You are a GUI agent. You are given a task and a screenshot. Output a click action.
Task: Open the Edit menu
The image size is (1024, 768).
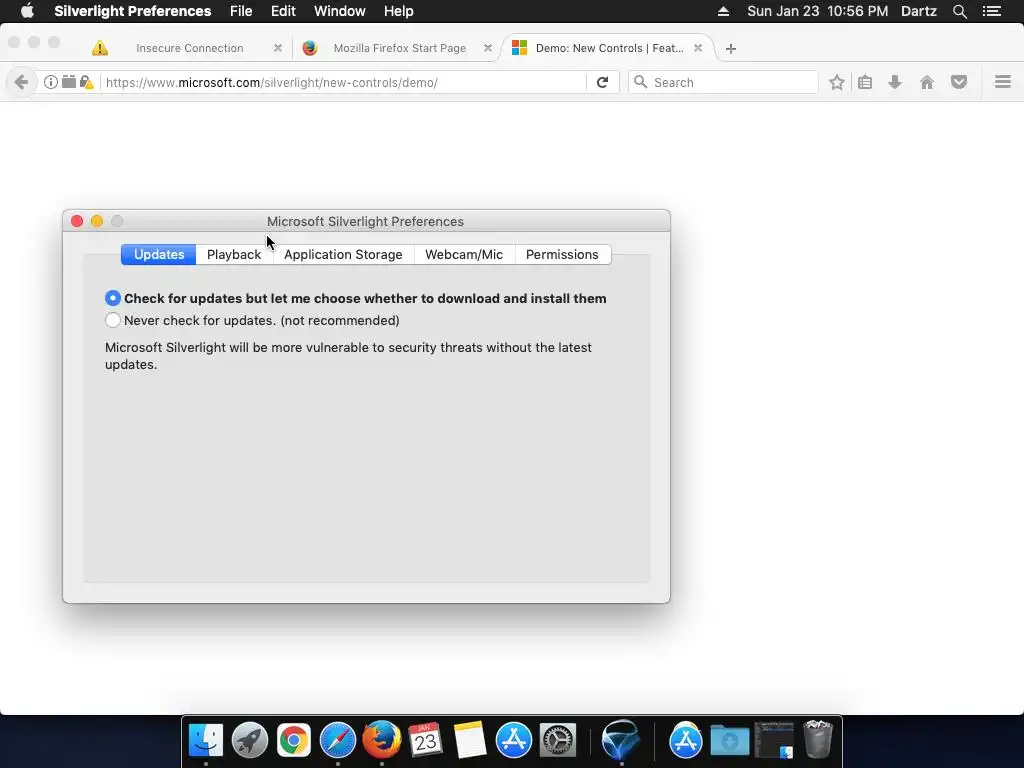tap(283, 11)
